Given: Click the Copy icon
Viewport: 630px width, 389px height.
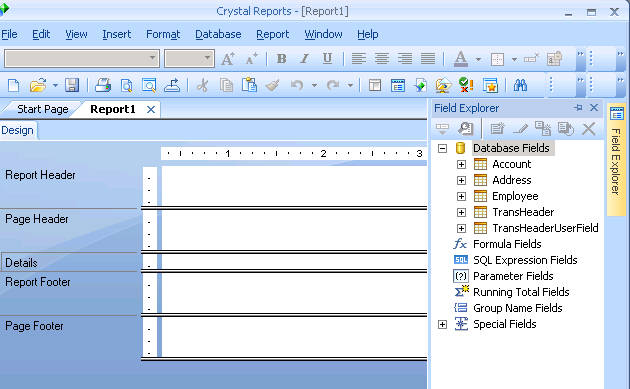Looking at the screenshot, I should click(227, 85).
